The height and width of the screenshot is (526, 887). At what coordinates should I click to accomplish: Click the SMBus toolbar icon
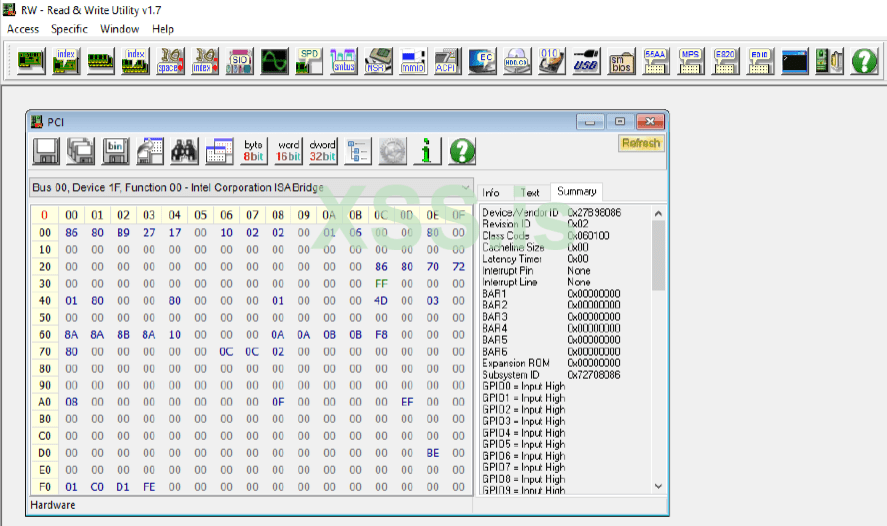point(343,61)
